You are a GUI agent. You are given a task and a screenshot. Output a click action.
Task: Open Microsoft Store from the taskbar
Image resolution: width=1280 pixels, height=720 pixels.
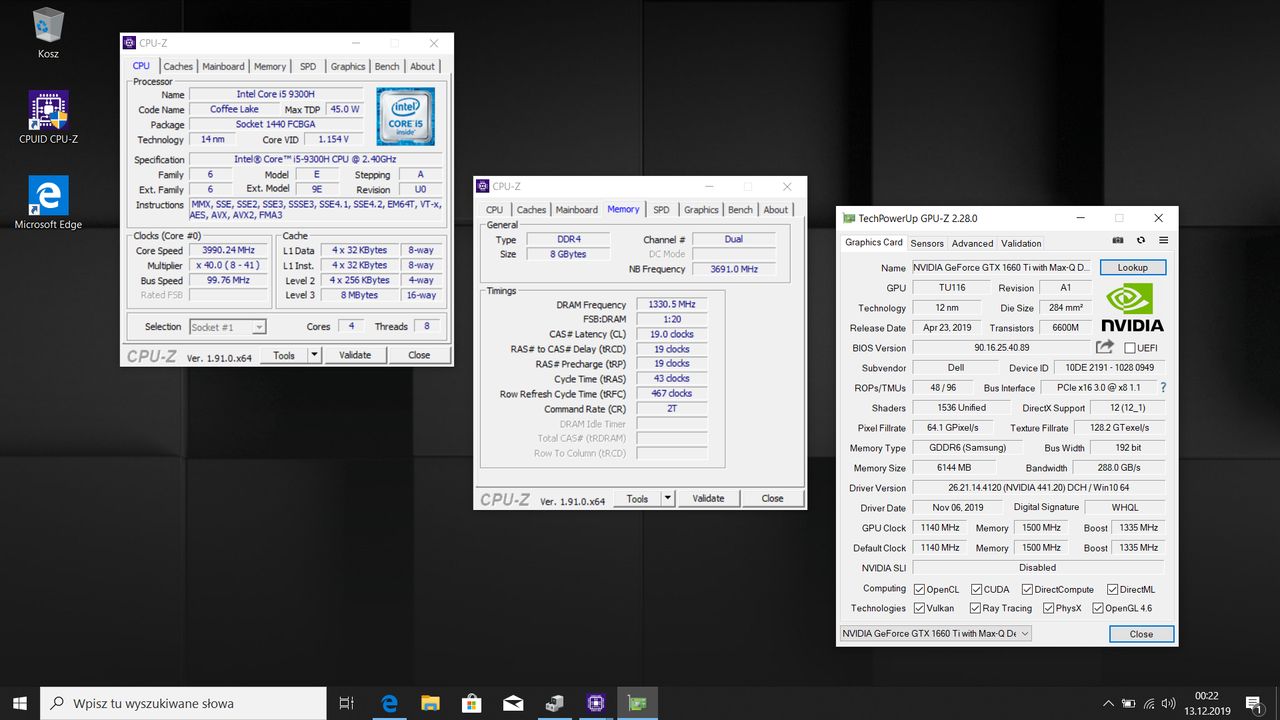pos(471,703)
